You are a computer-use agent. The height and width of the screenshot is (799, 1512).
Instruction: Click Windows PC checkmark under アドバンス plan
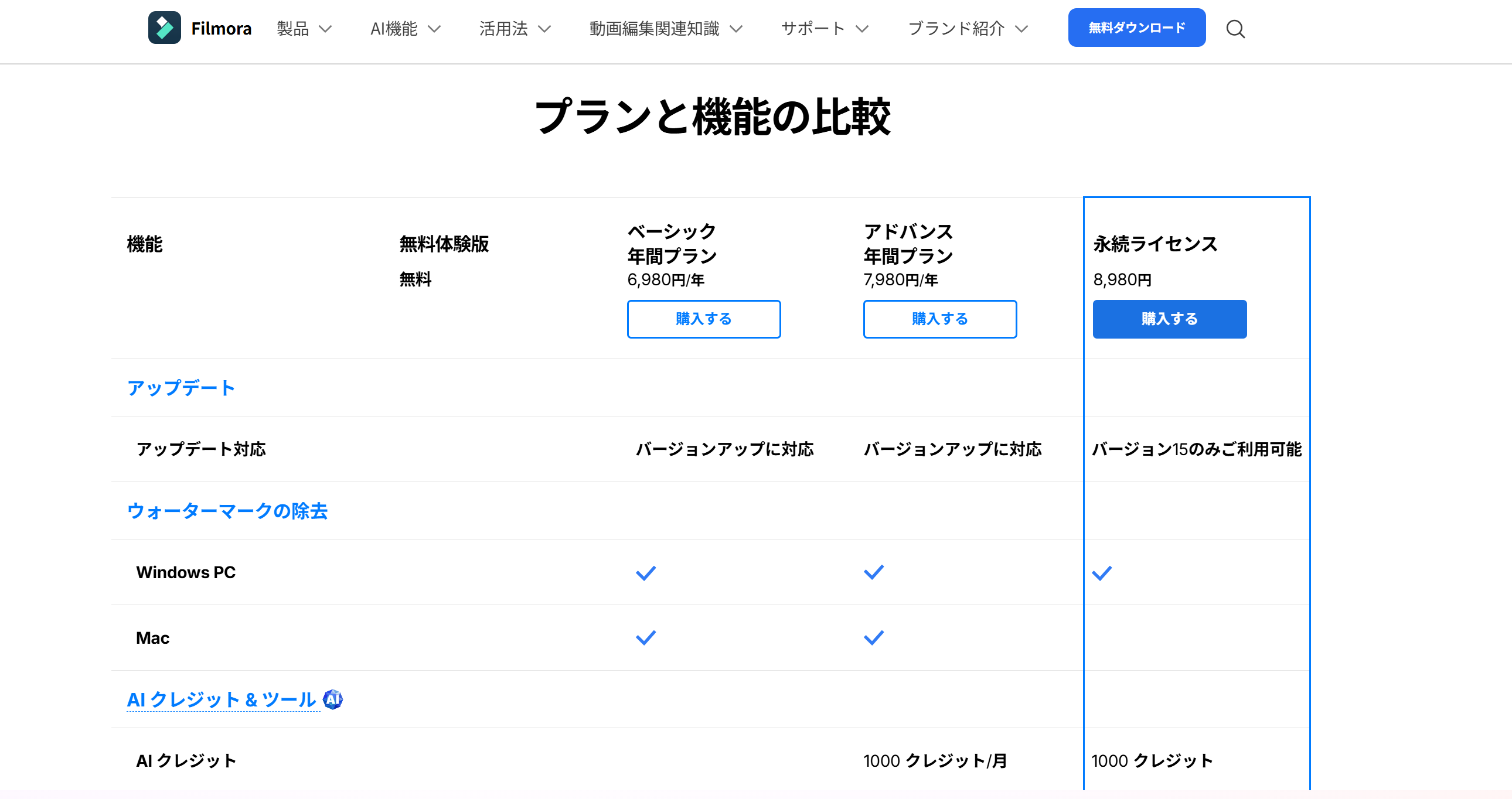coord(873,572)
